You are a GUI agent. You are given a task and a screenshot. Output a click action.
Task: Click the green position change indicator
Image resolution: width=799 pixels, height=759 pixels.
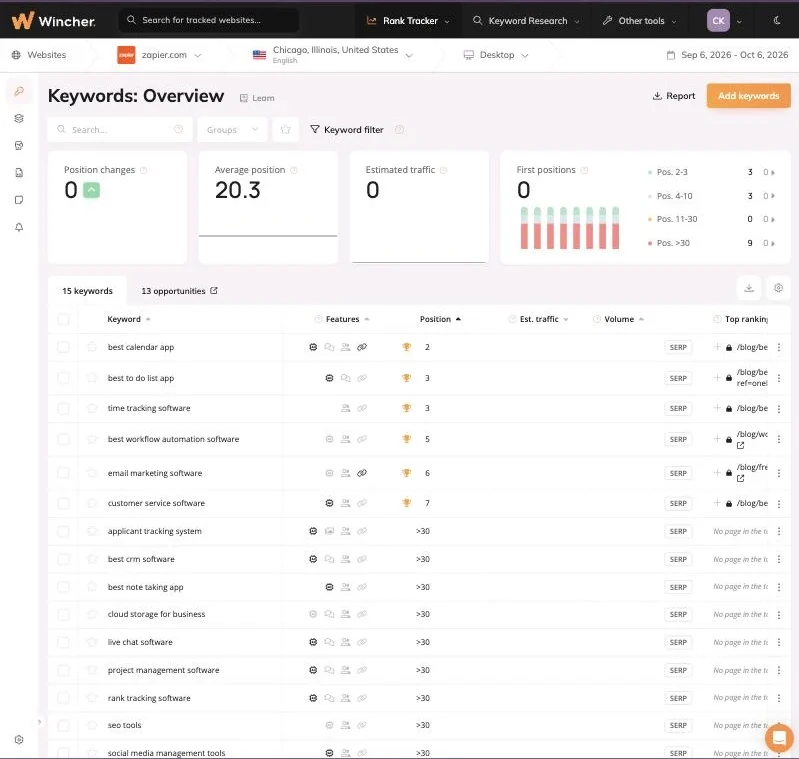click(91, 190)
